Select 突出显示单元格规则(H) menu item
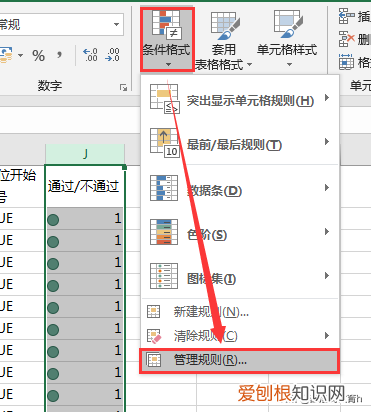Image resolution: width=371 pixels, height=412 pixels. pos(240,99)
